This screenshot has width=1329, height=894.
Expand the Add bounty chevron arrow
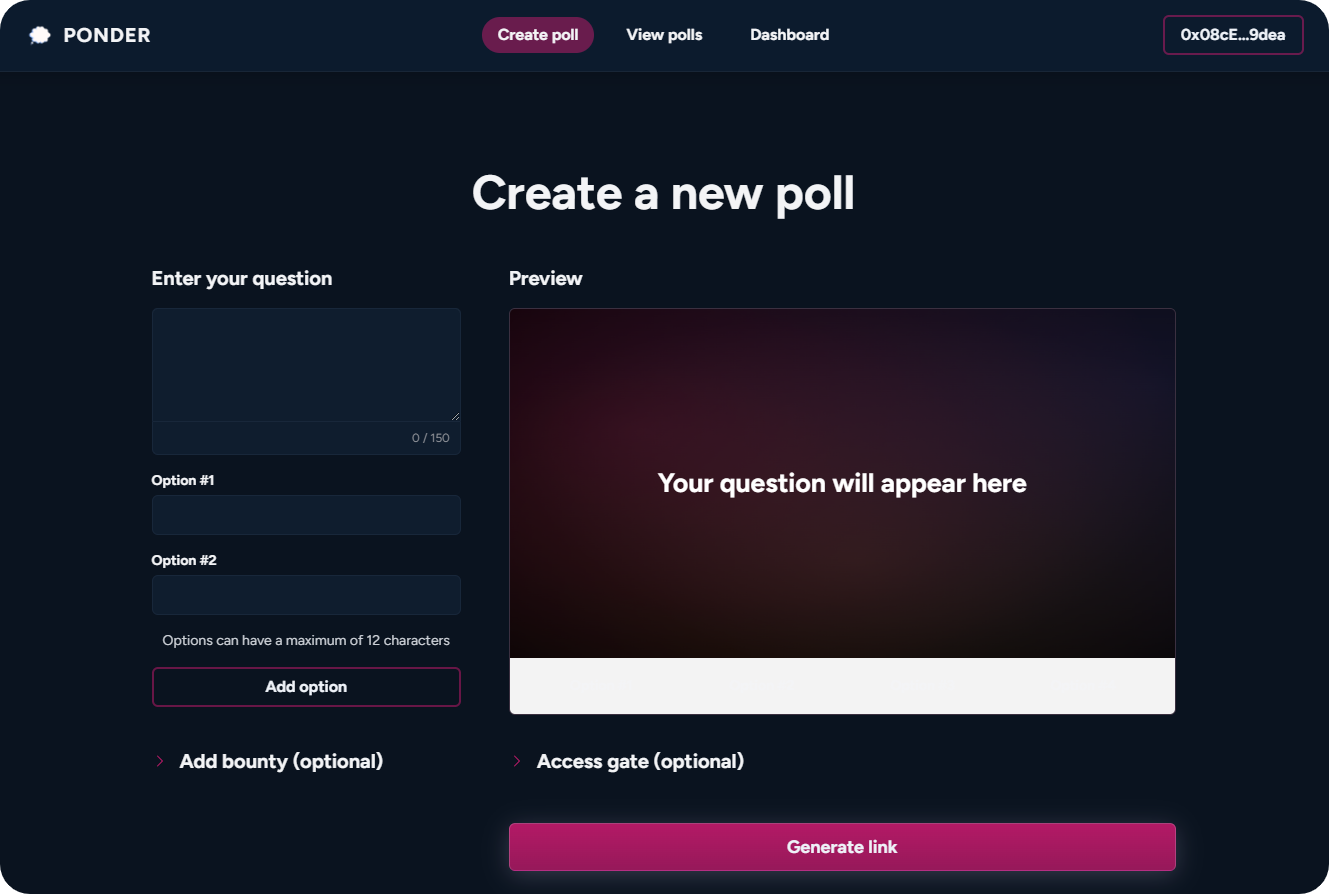click(160, 762)
